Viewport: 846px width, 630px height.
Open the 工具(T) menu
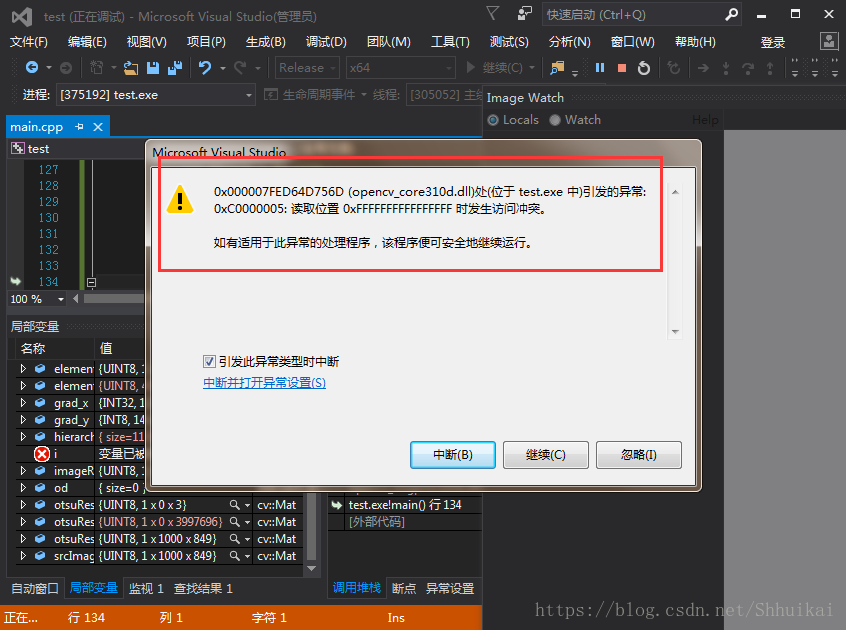[x=450, y=42]
